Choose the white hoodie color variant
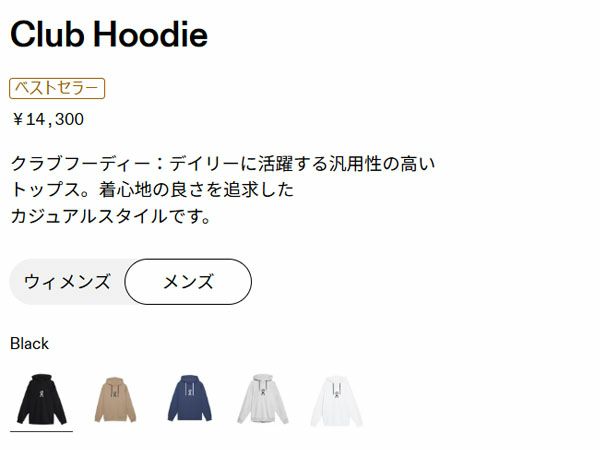 pyautogui.click(x=336, y=401)
